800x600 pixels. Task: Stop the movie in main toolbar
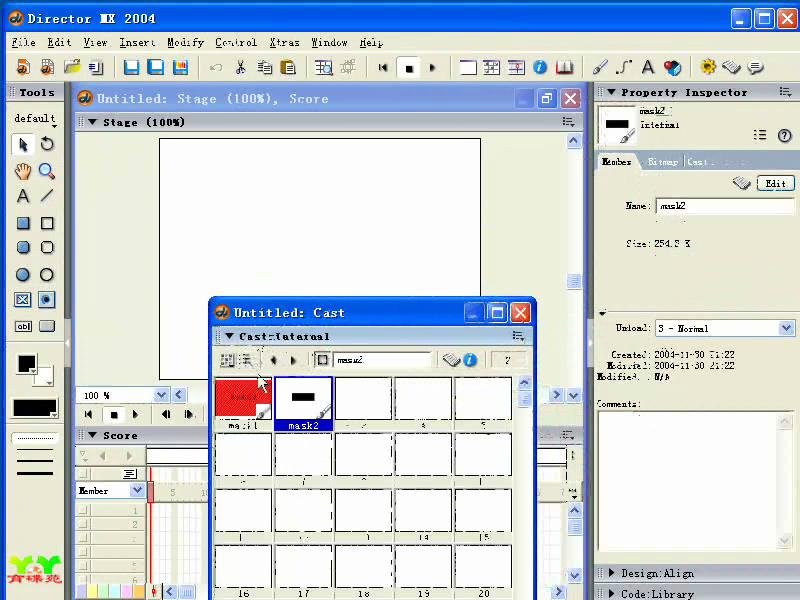coord(409,68)
